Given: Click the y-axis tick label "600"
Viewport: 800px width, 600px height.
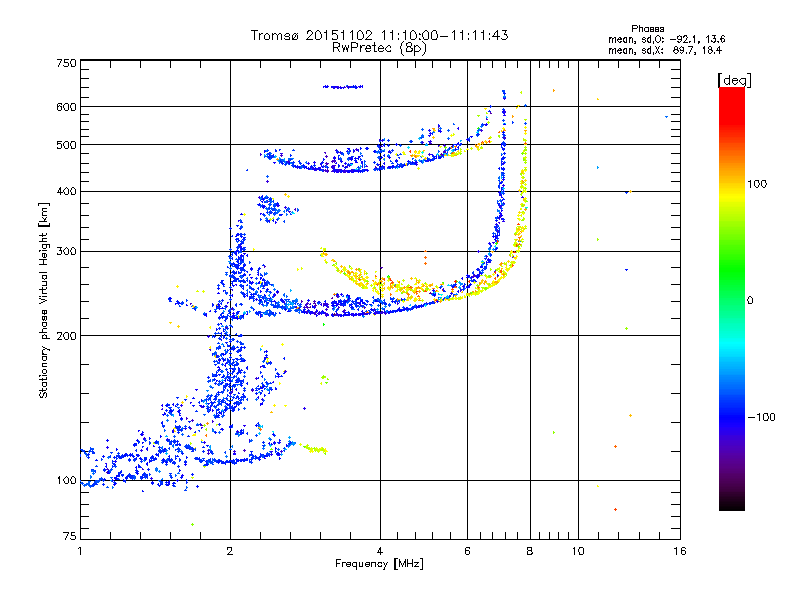Looking at the screenshot, I should point(66,107).
